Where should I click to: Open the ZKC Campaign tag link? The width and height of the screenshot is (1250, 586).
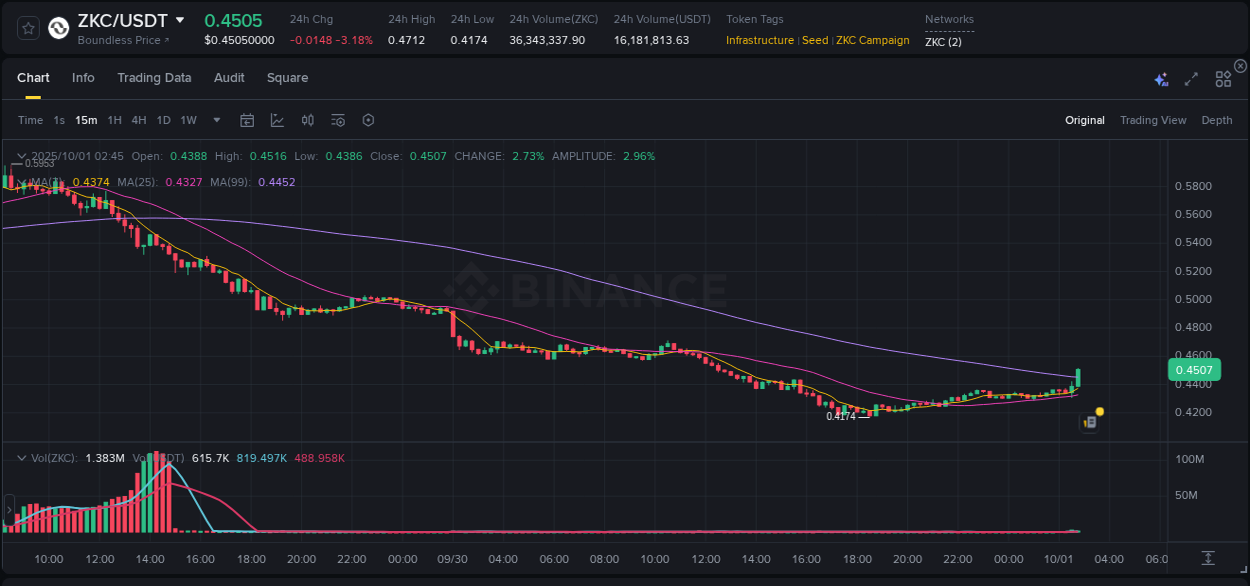[871, 41]
